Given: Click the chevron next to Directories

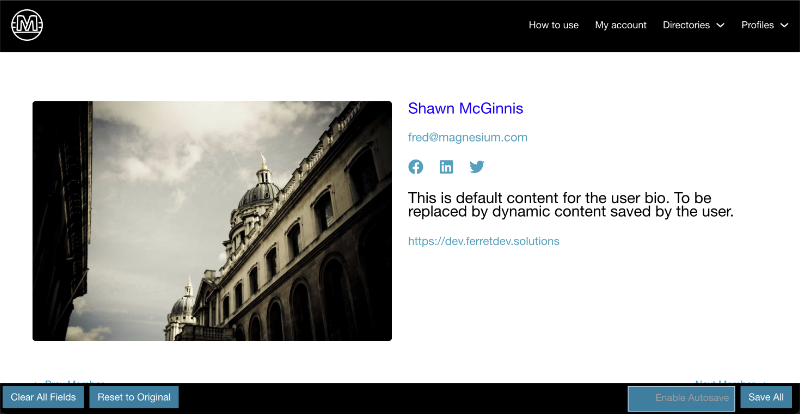Looking at the screenshot, I should [720, 26].
